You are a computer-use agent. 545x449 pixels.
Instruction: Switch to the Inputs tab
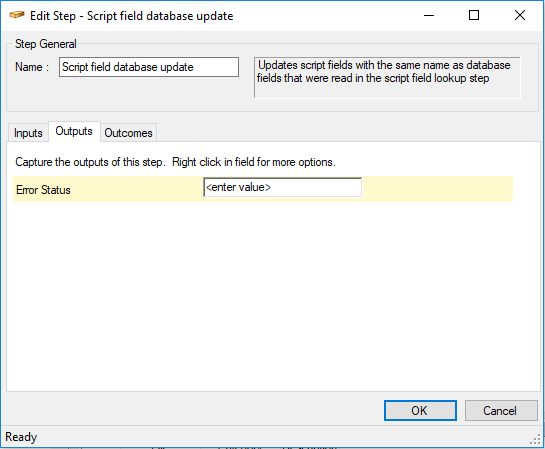(28, 133)
